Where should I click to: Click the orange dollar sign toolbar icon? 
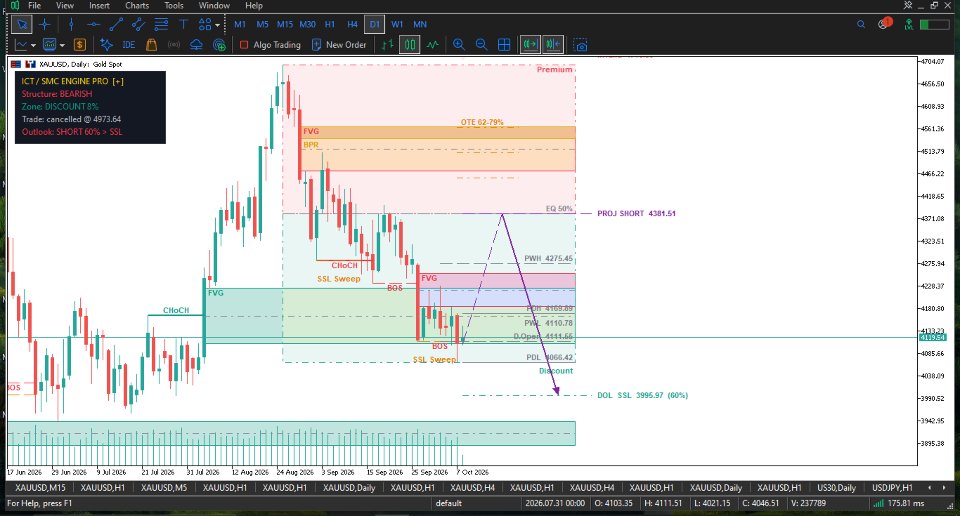(x=80, y=45)
